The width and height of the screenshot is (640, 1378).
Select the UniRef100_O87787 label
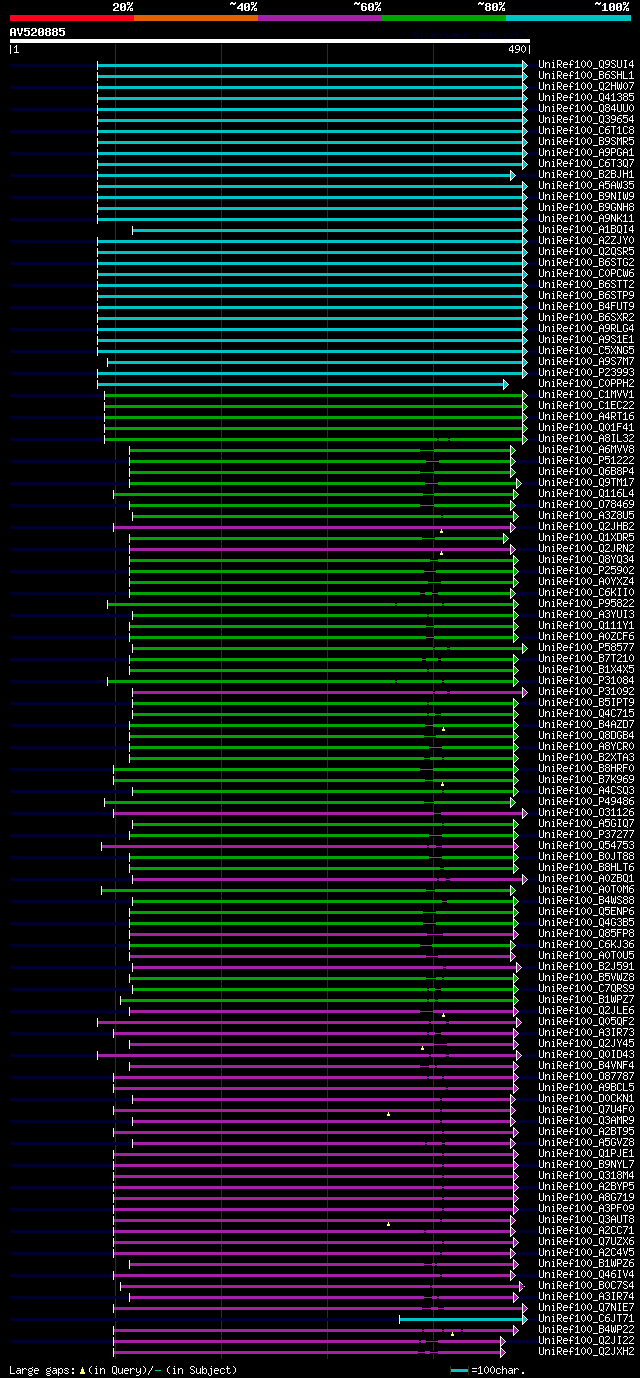[x=586, y=1076]
